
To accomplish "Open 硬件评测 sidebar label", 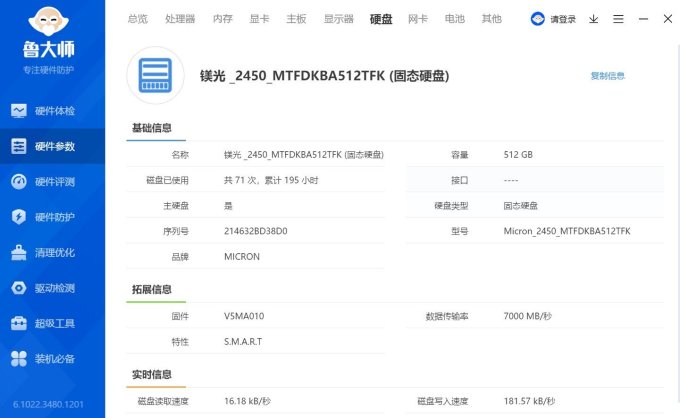I will [55, 182].
